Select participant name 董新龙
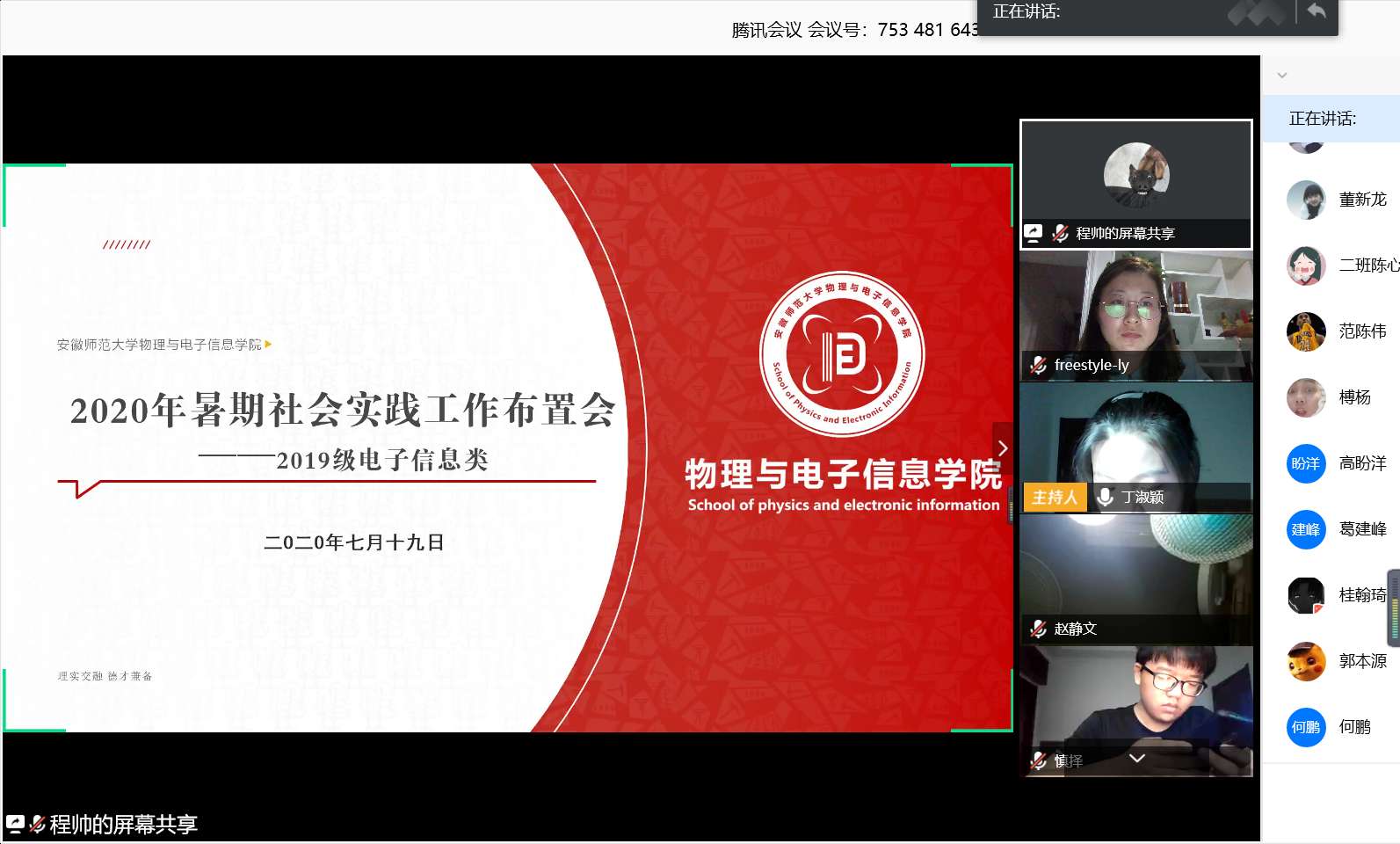 click(1362, 200)
